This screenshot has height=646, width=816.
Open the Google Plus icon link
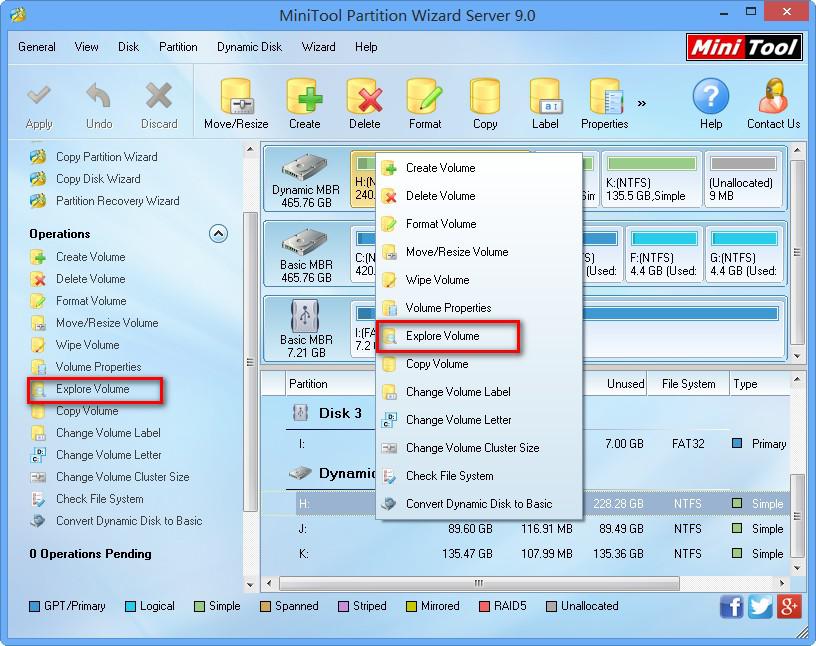[789, 607]
